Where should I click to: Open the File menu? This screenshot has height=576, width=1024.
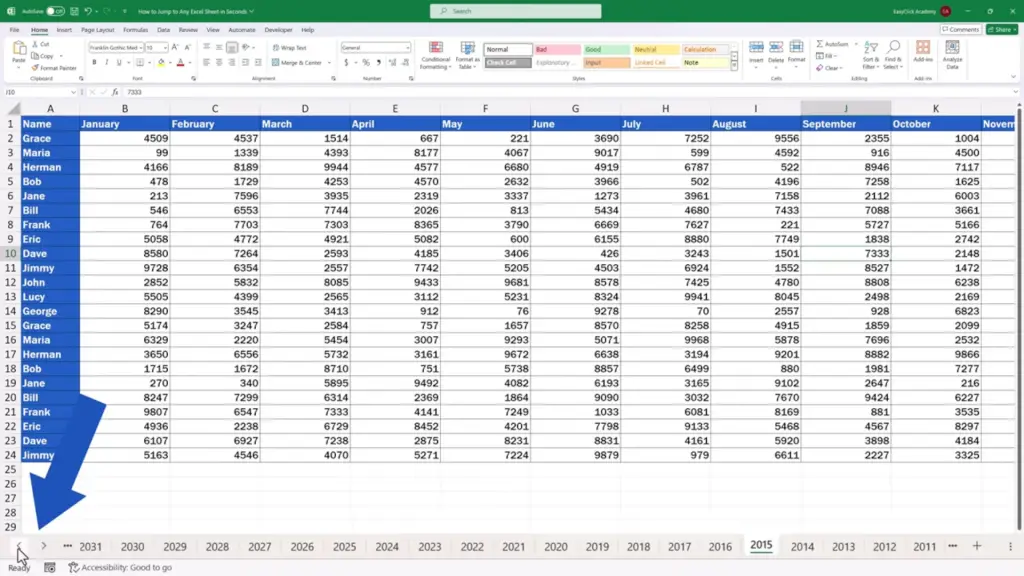click(x=14, y=30)
